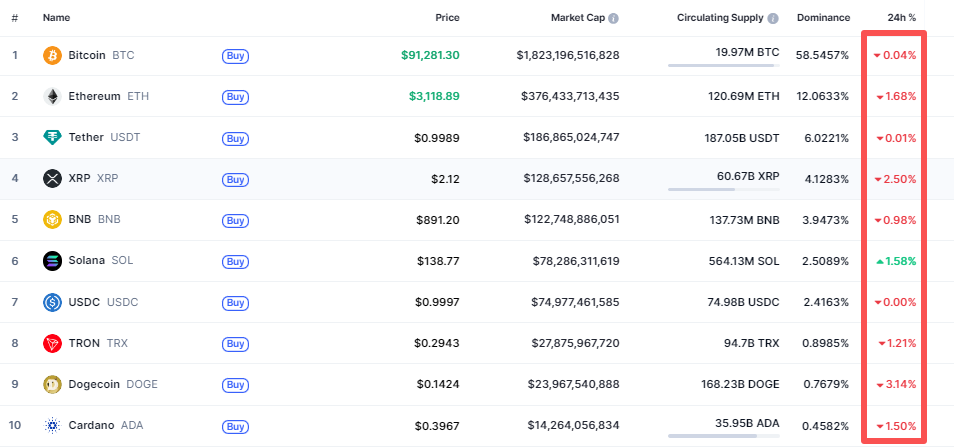
Task: Click the Cardano logo icon
Action: pyautogui.click(x=52, y=425)
